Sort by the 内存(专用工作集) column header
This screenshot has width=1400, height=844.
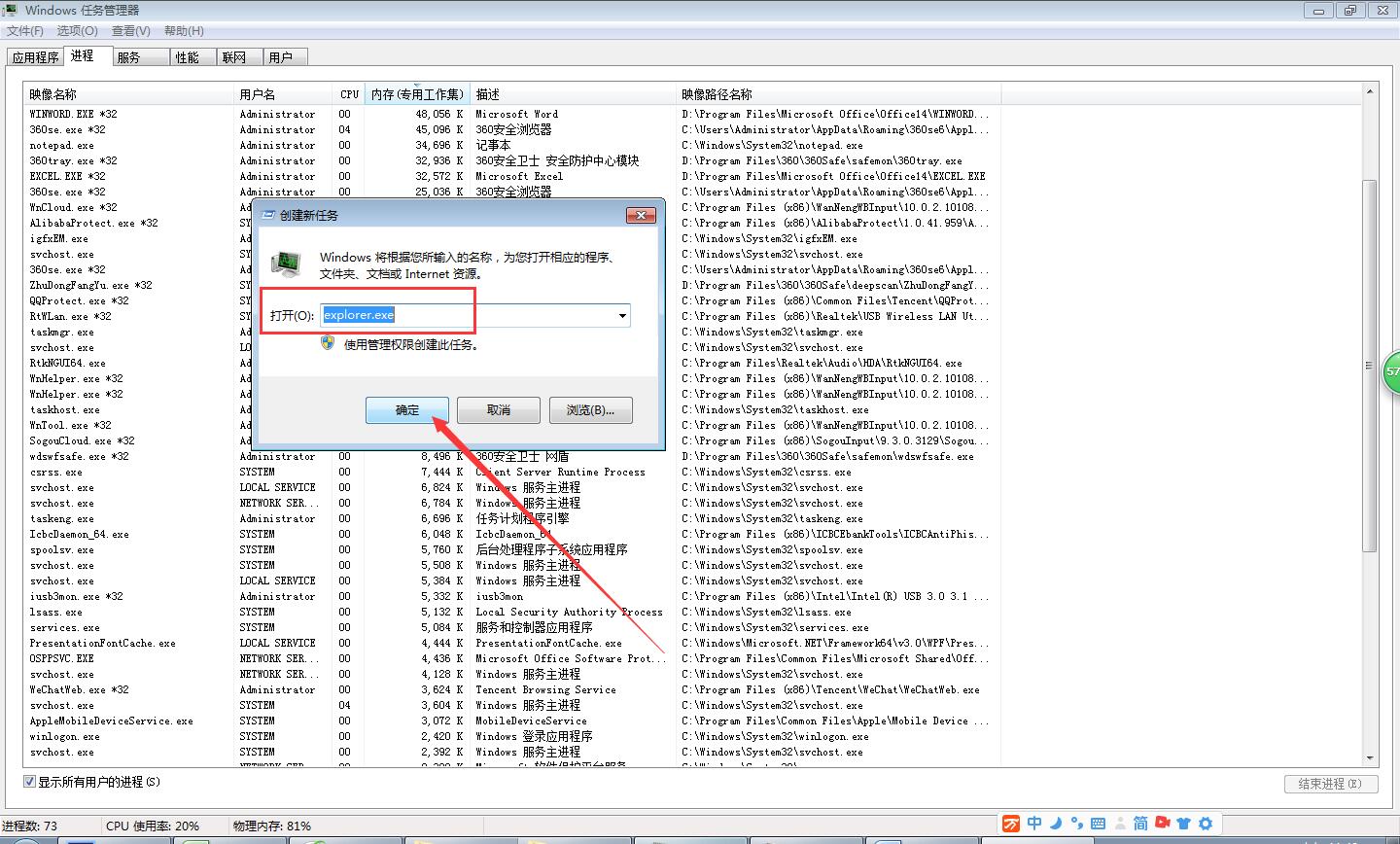pyautogui.click(x=418, y=94)
